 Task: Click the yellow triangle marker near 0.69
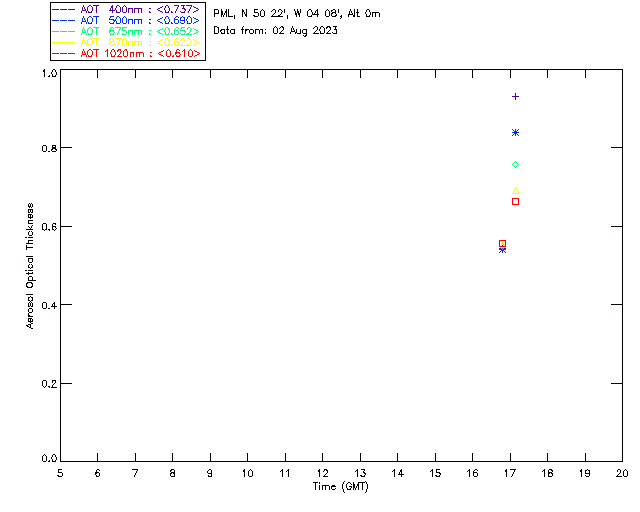(516, 191)
